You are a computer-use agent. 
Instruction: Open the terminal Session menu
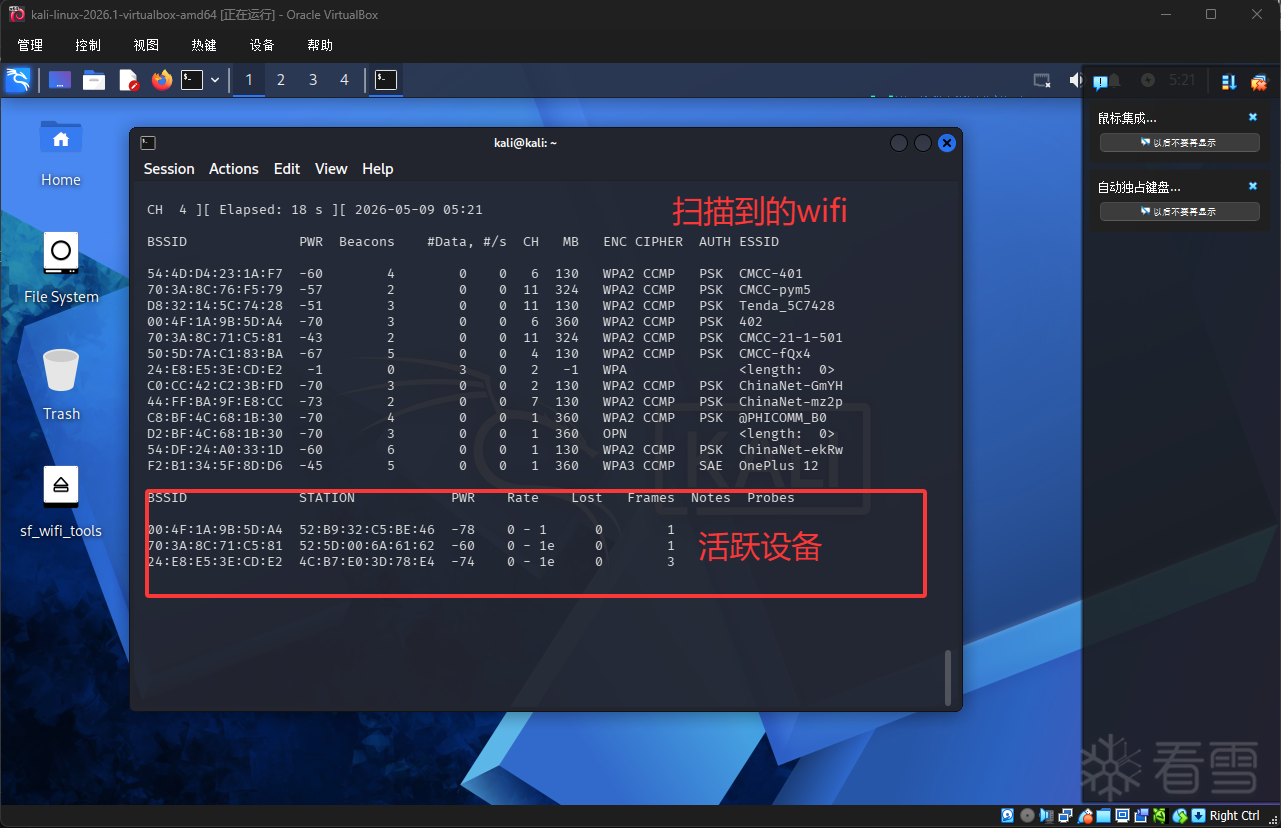tap(169, 169)
